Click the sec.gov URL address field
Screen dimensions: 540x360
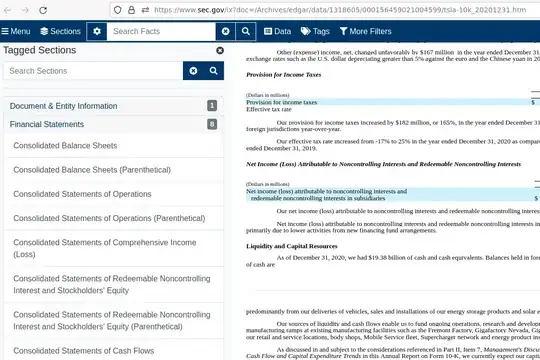click(340, 10)
